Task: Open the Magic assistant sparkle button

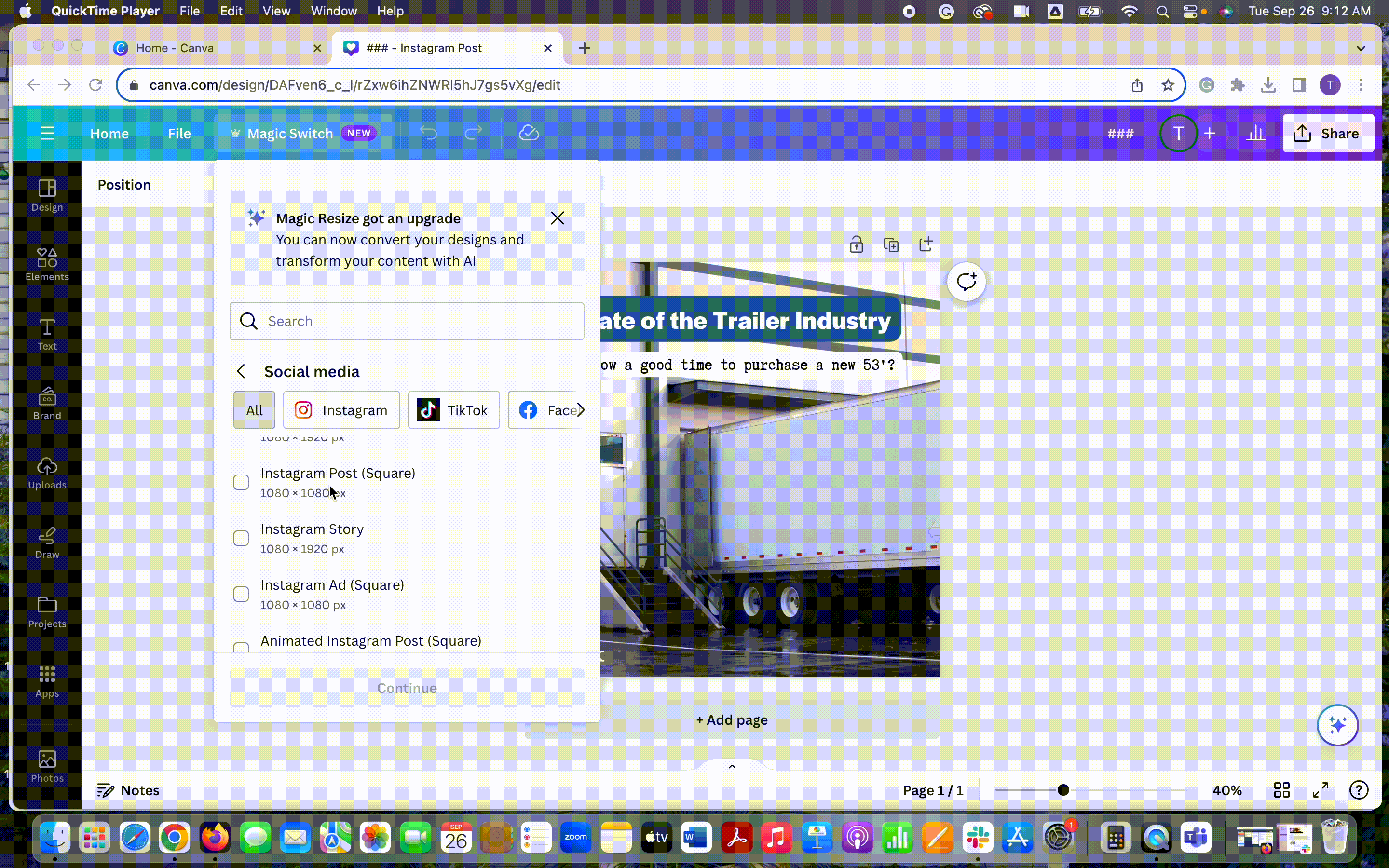Action: point(1338,726)
